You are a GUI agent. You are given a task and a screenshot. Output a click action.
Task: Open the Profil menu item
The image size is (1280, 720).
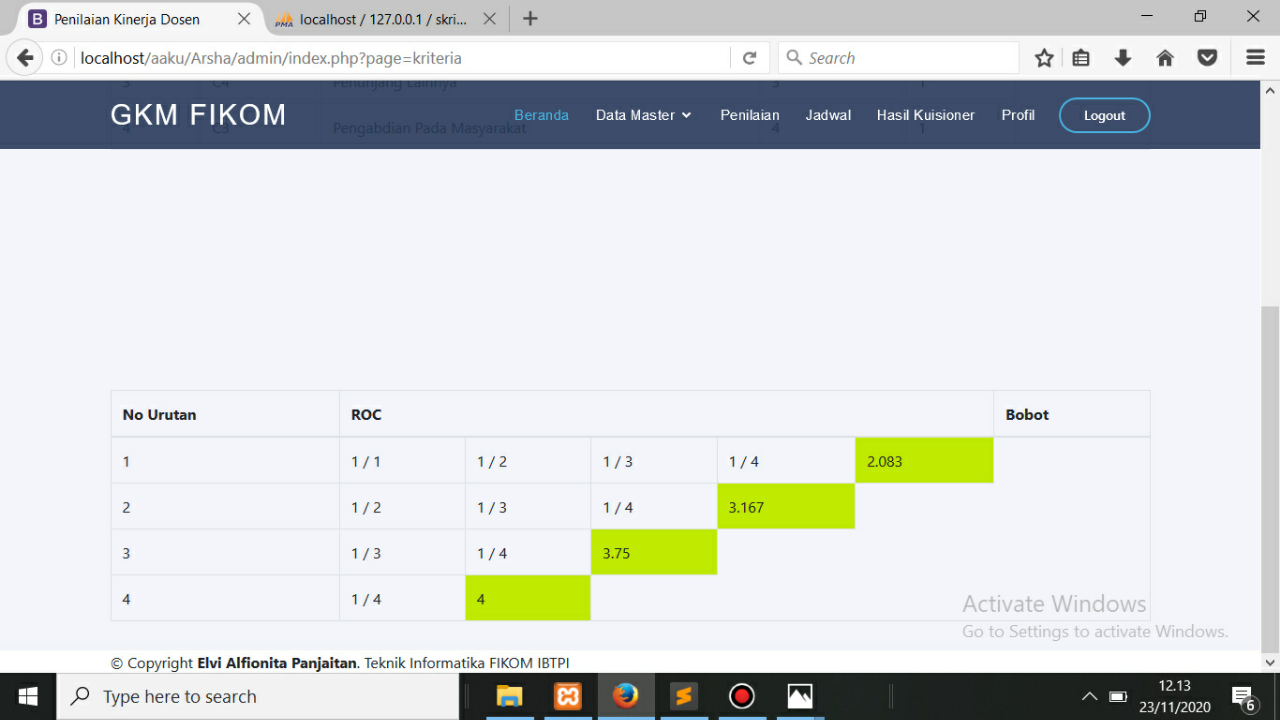pos(1018,115)
